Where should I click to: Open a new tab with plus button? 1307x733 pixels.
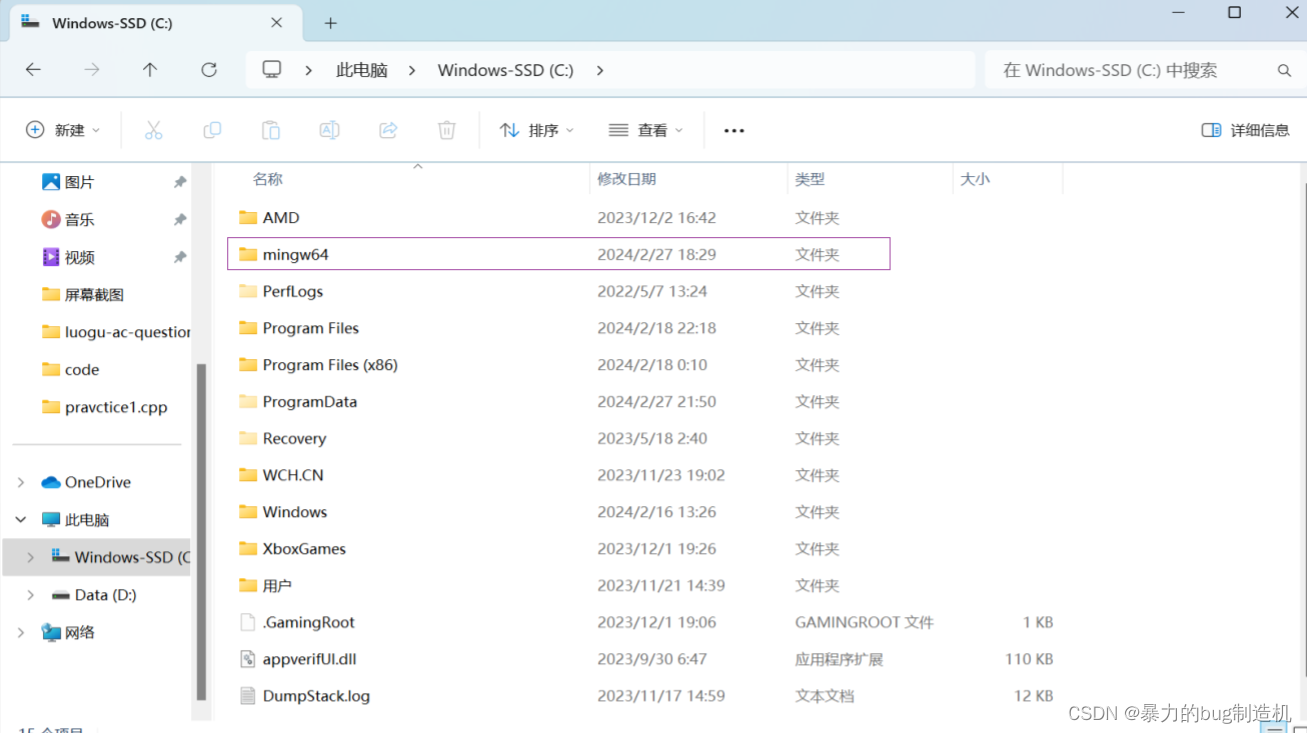point(331,22)
